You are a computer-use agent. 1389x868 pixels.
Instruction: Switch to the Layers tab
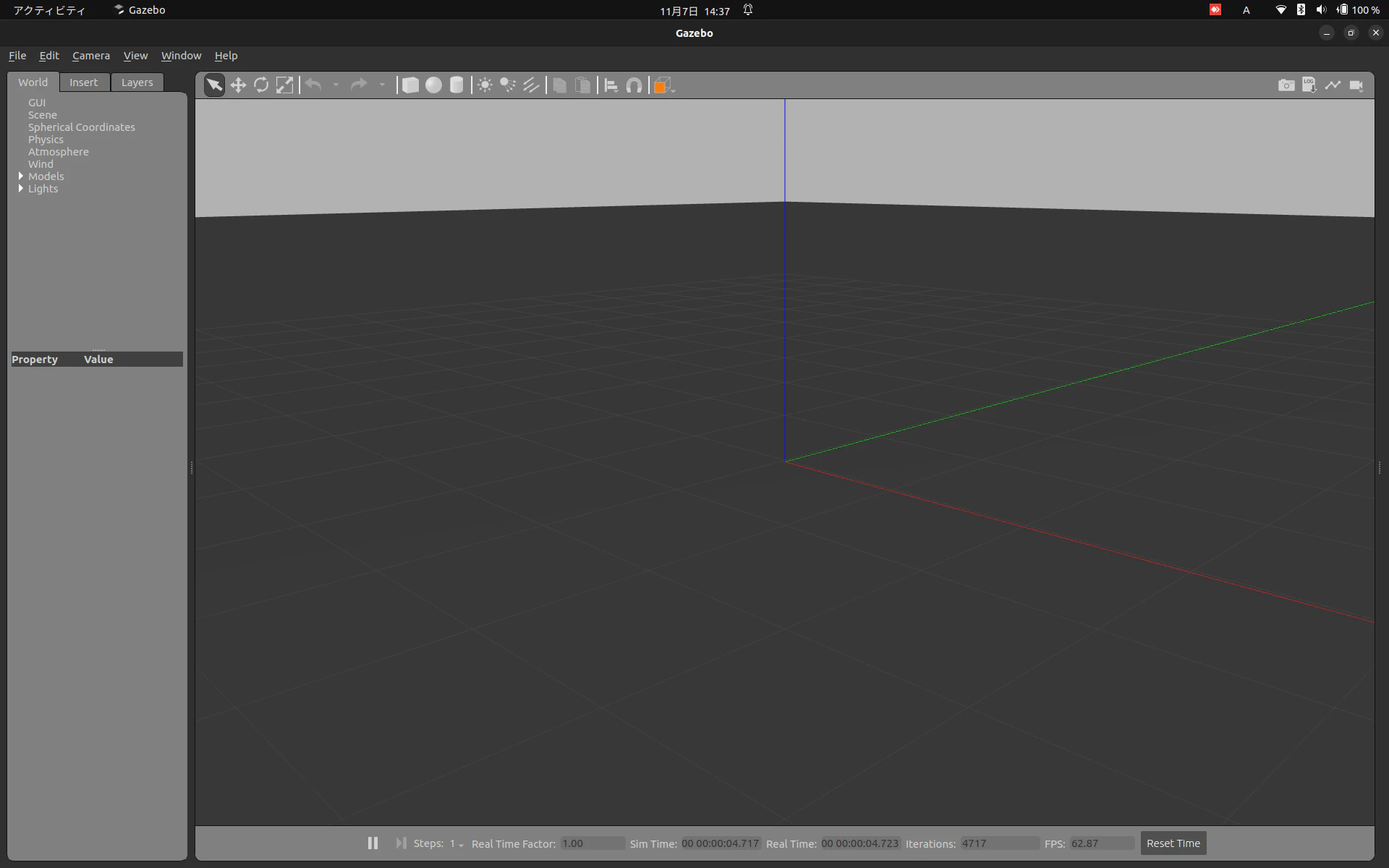(137, 82)
